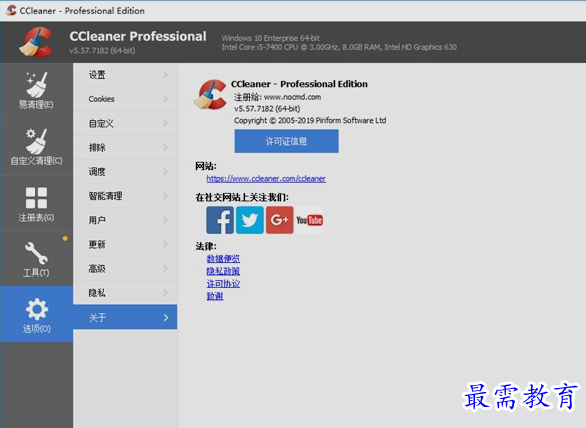The height and width of the screenshot is (428, 586).
Task: Click the 许可证信息 license info button
Action: 287,141
